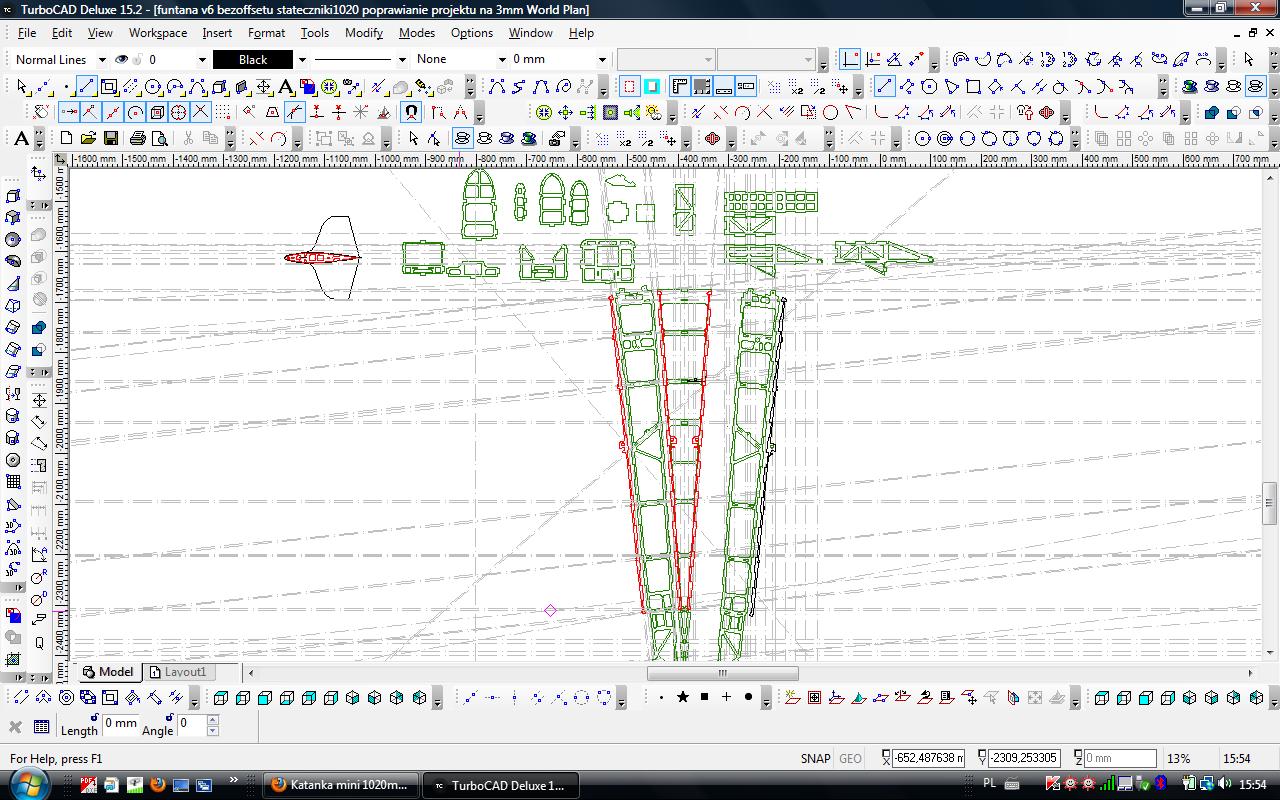Open the Normal Lines style dropdown
The image size is (1280, 800).
coord(102,60)
